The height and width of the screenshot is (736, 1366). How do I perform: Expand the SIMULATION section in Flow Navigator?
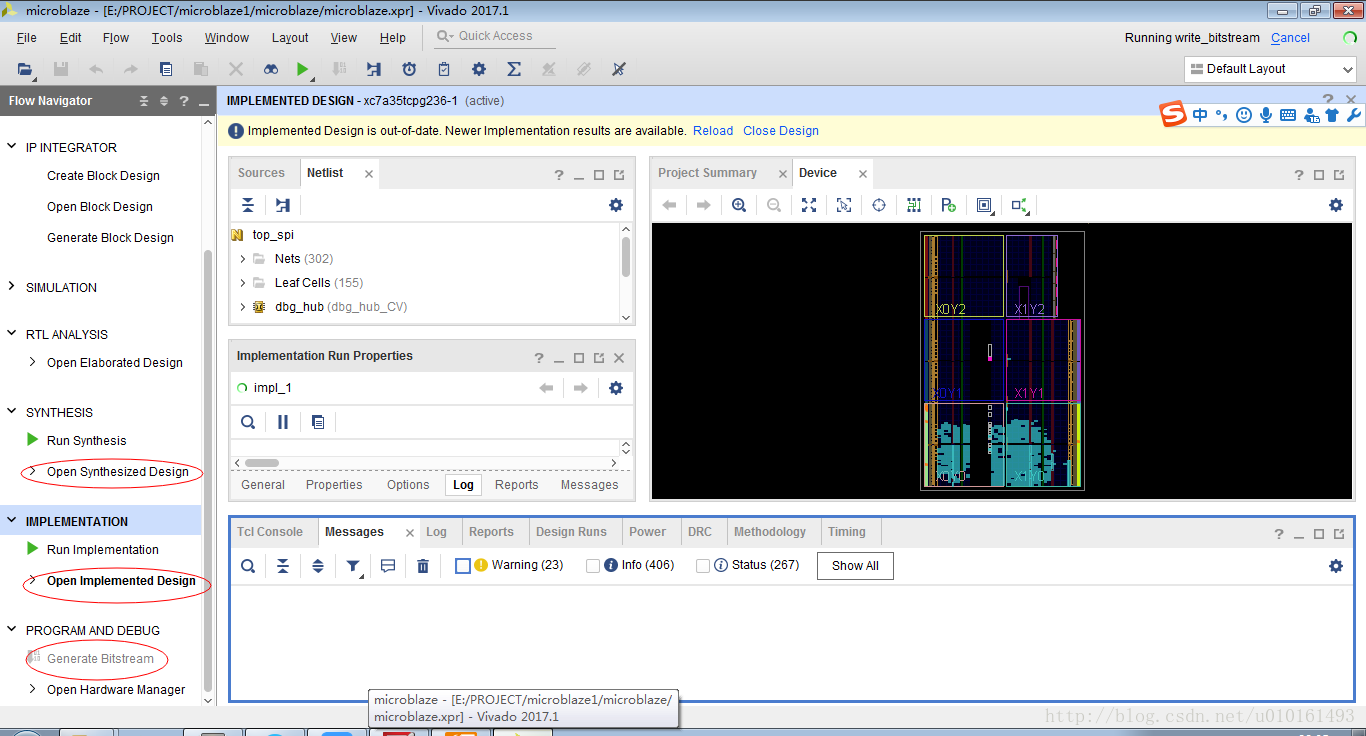[x=12, y=287]
